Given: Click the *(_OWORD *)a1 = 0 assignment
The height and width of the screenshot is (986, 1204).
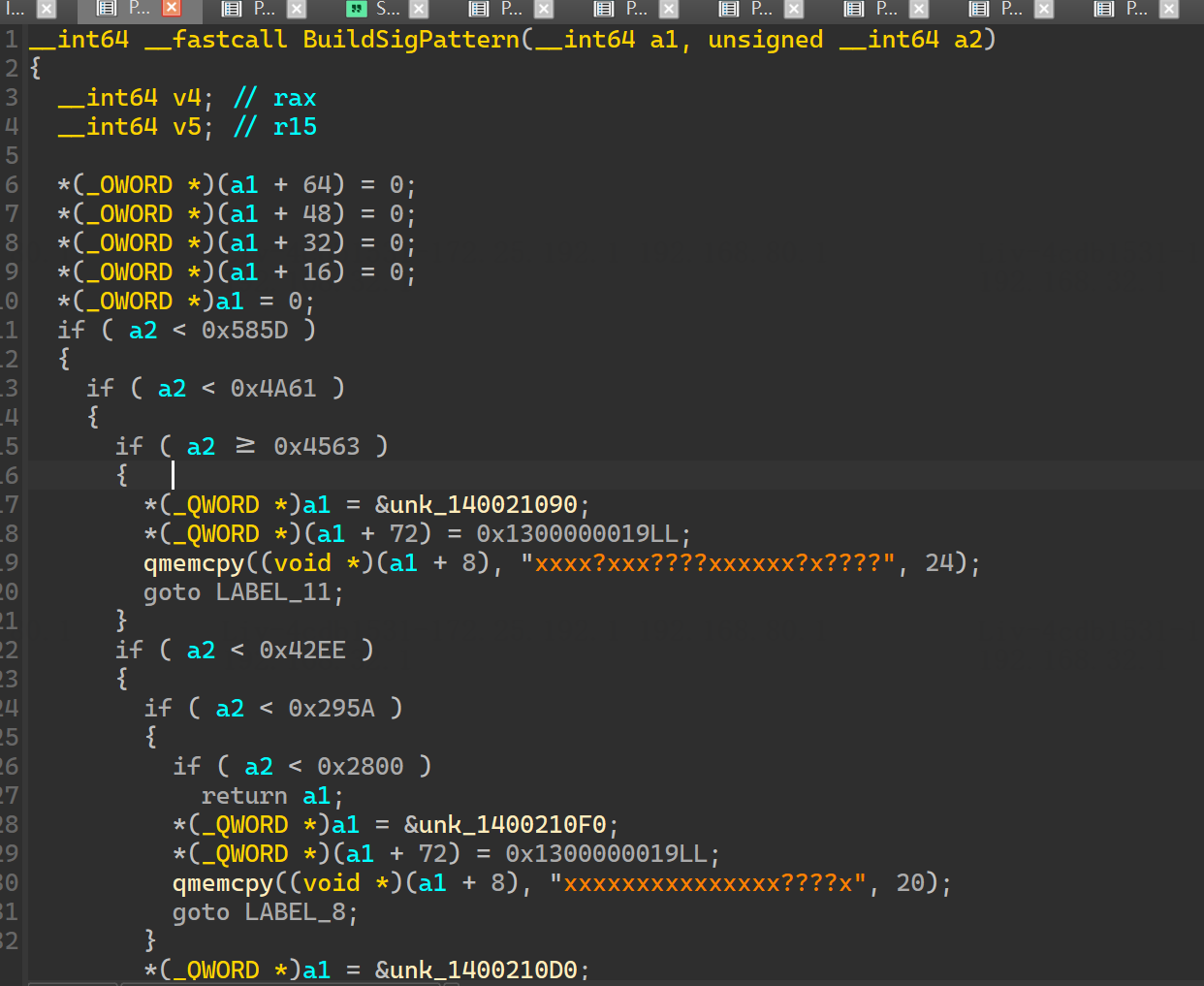Looking at the screenshot, I should point(186,302).
